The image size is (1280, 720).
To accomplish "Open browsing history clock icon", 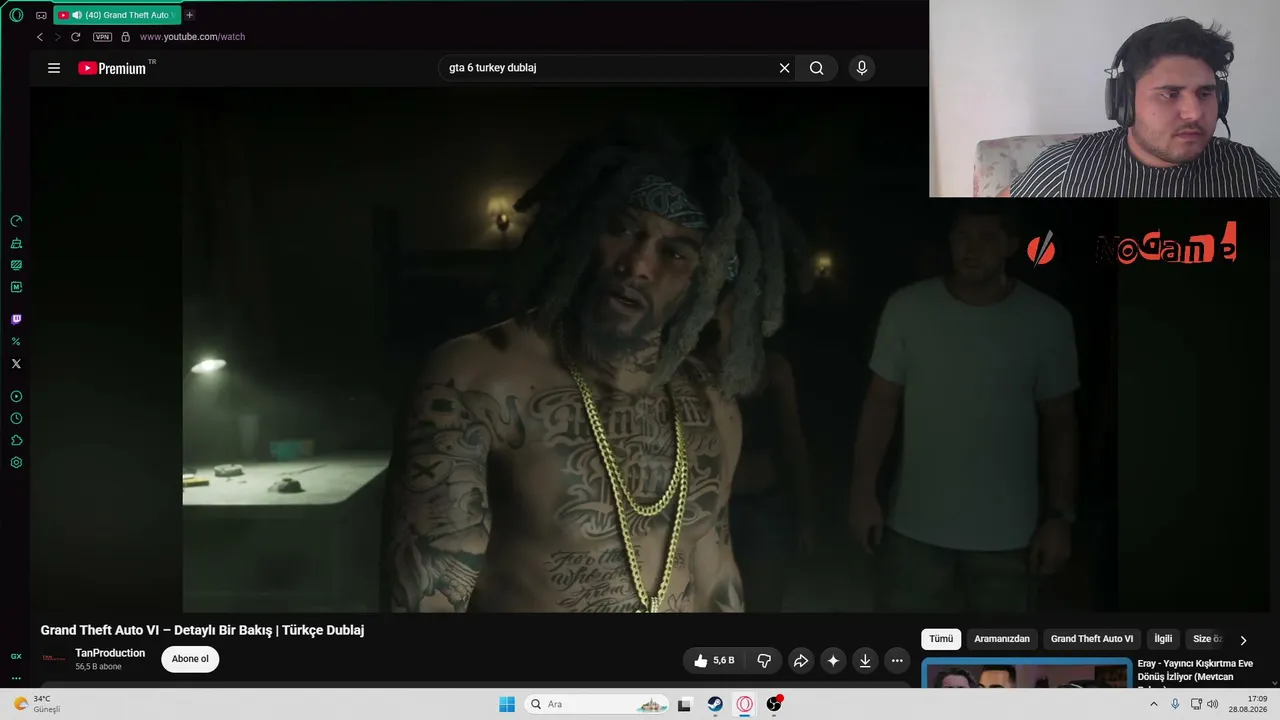I will coord(16,419).
